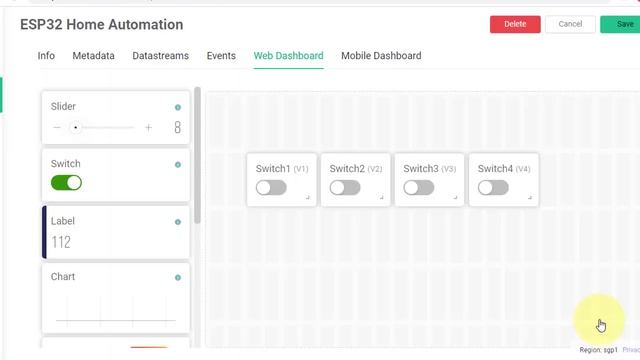Toggle the Switch2 (V2) switch
Screen dimensions: 640x360
coord(345,188)
